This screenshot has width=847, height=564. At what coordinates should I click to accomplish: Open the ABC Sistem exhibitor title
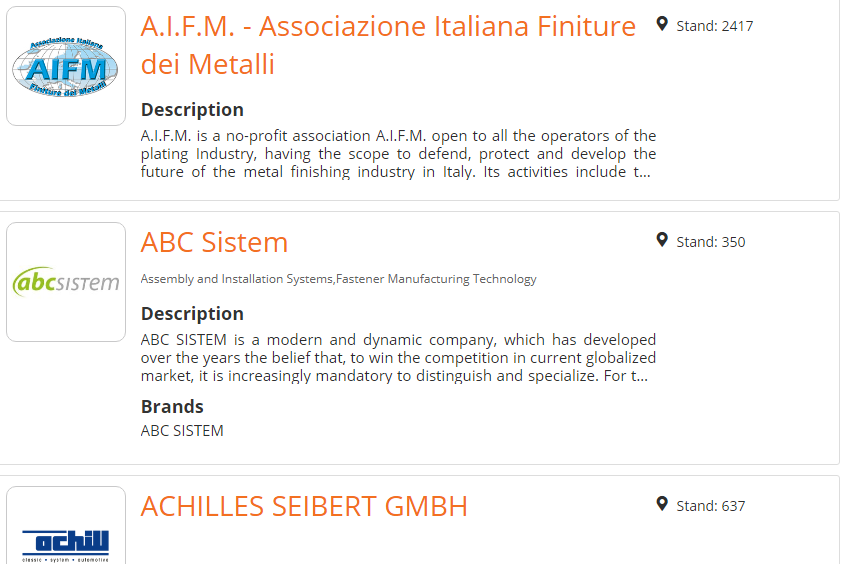(x=214, y=242)
